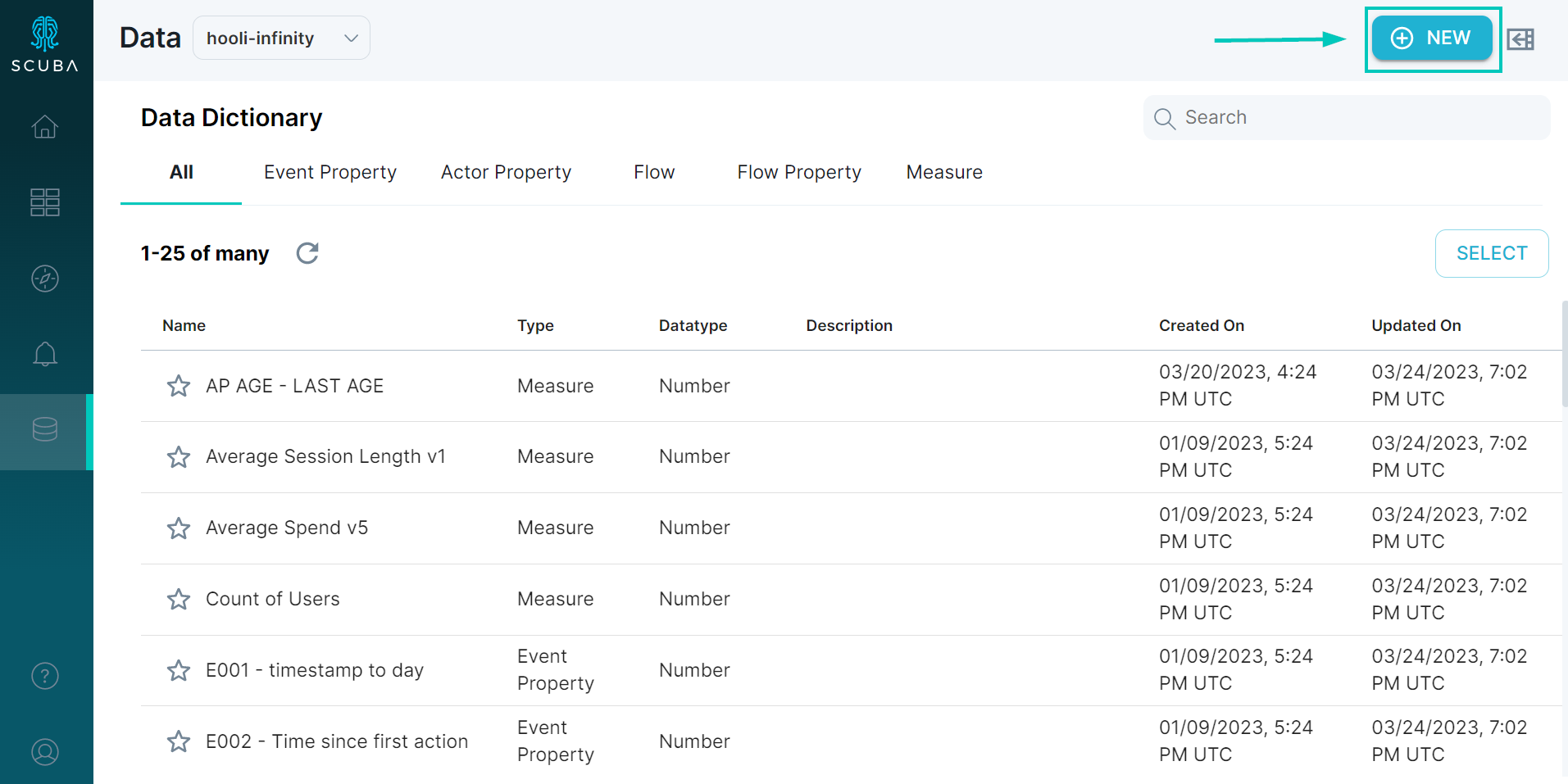Viewport: 1568px width, 784px height.
Task: Select the Flow Property tab
Action: (x=799, y=172)
